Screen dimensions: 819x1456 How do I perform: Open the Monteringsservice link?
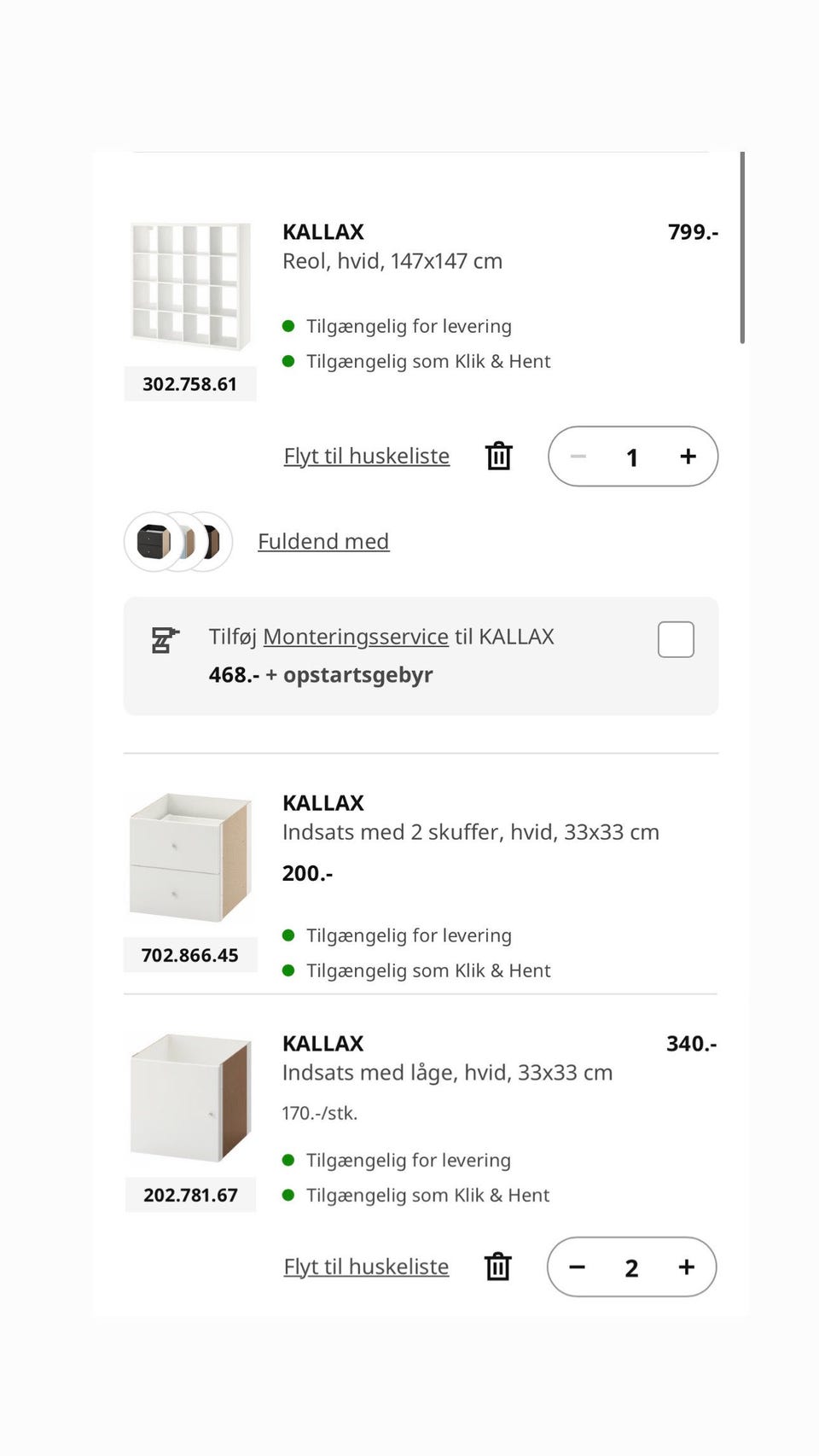point(356,637)
